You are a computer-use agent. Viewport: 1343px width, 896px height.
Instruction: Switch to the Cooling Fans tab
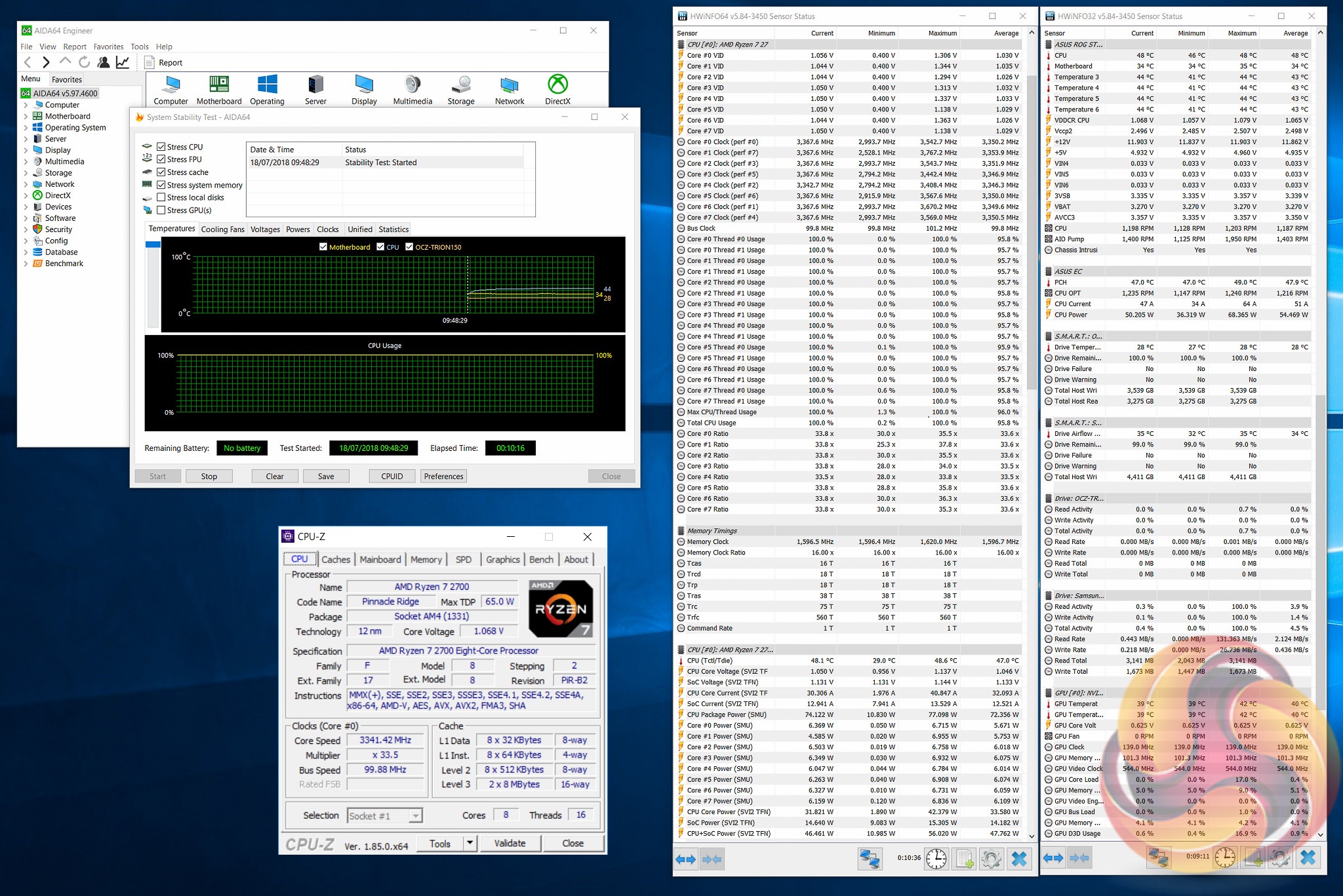point(222,229)
